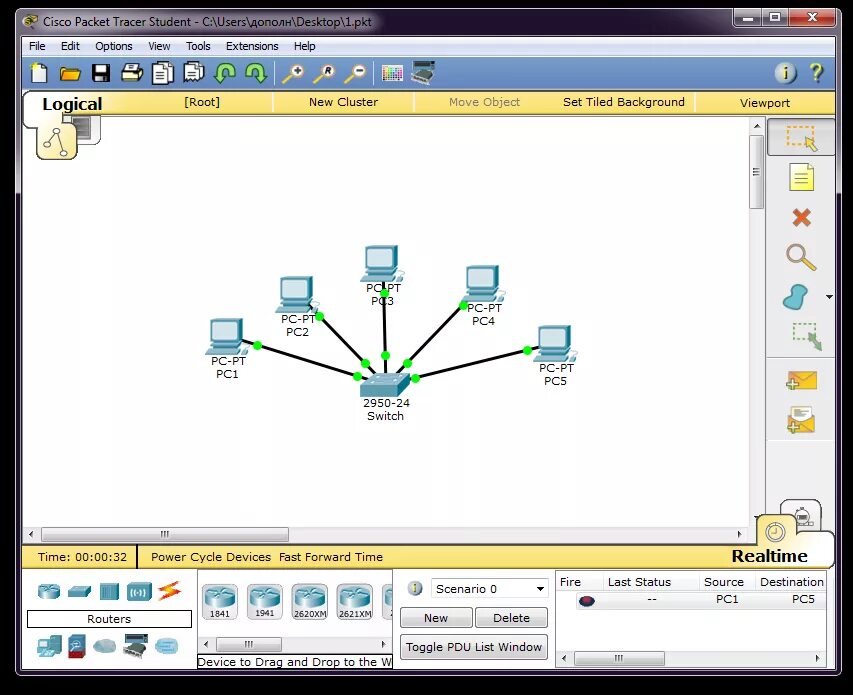This screenshot has height=695, width=853.
Task: Select the WAN Emulation cloud icon
Action: (104, 647)
